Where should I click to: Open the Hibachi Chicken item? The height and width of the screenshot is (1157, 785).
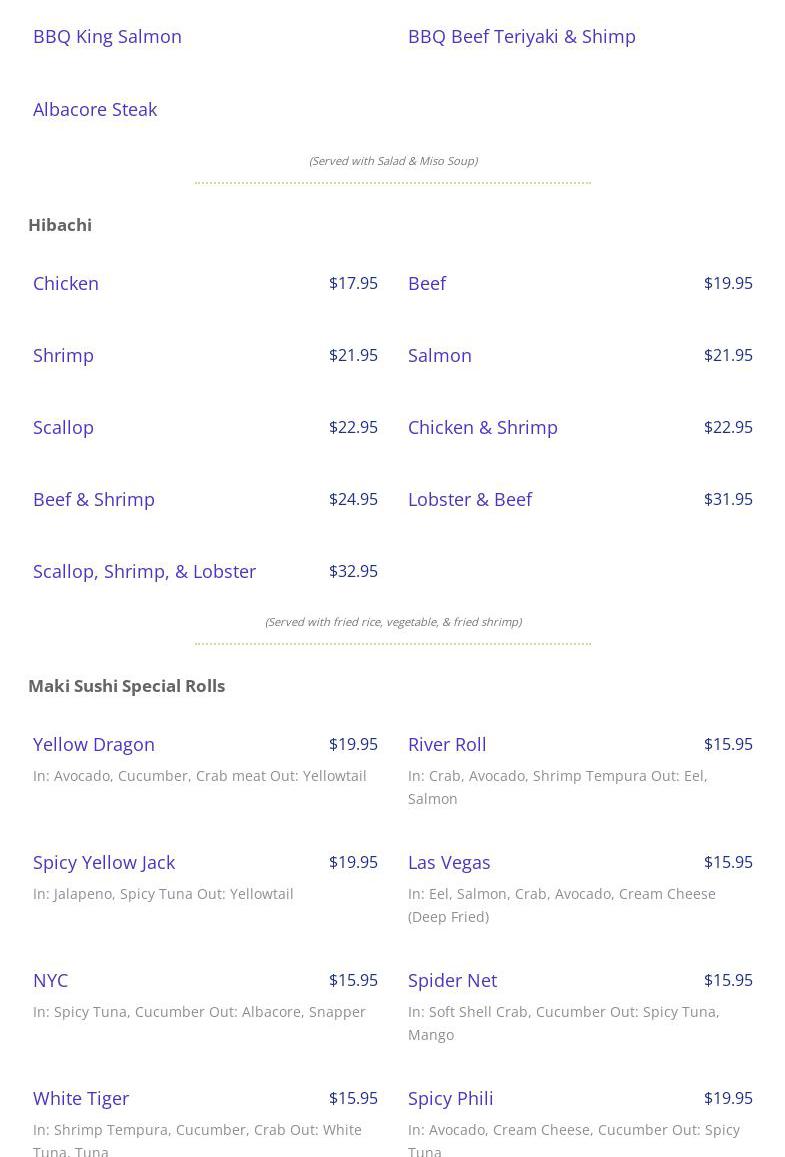66,283
